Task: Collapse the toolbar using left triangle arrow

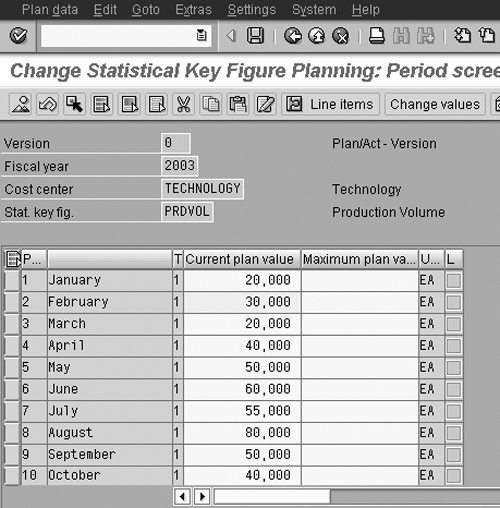Action: 231,35
